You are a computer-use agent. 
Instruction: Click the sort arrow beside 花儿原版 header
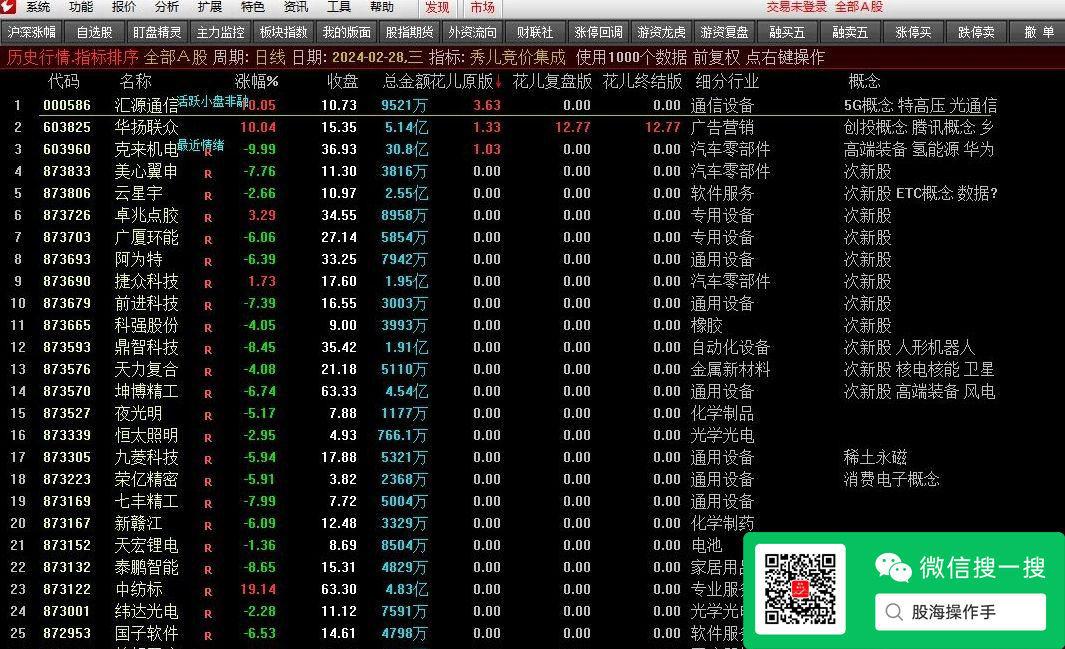coord(499,82)
